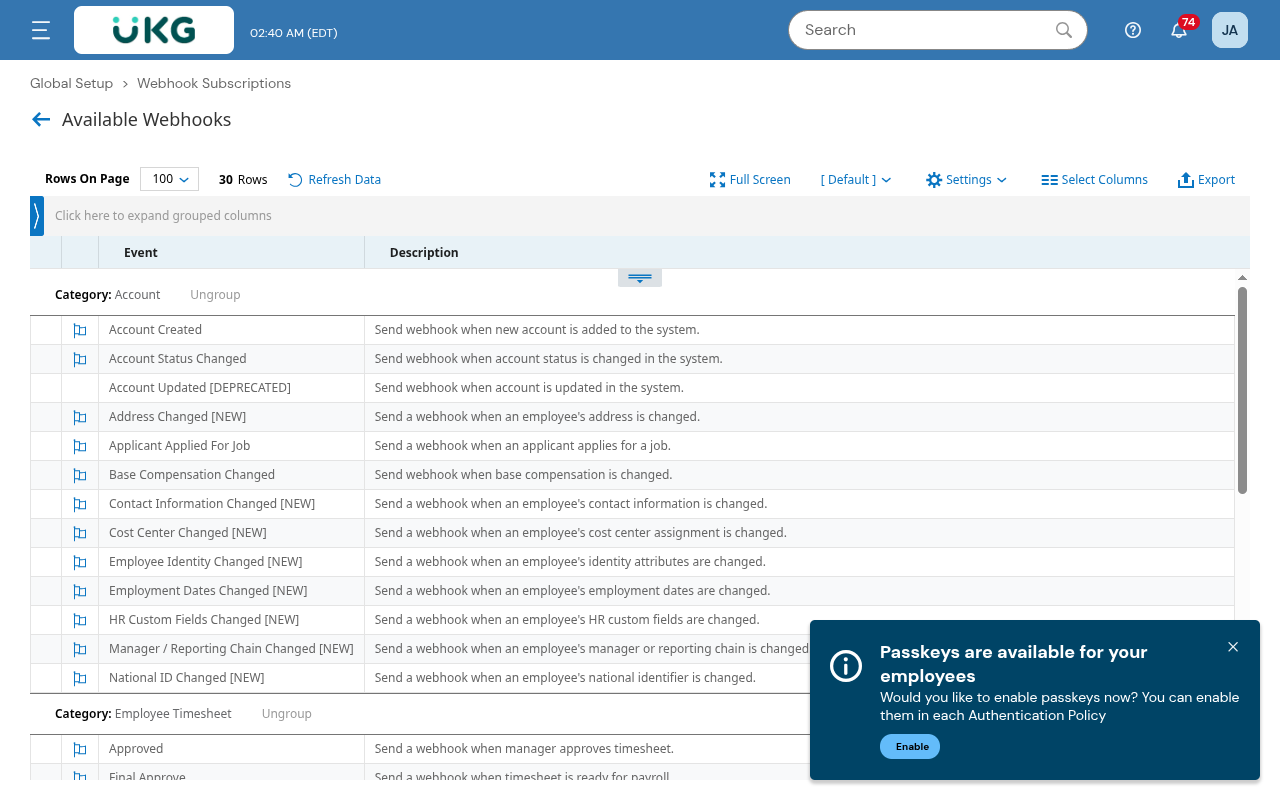Image resolution: width=1280 pixels, height=800 pixels.
Task: Expand the grouped columns side panel
Action: 37,216
